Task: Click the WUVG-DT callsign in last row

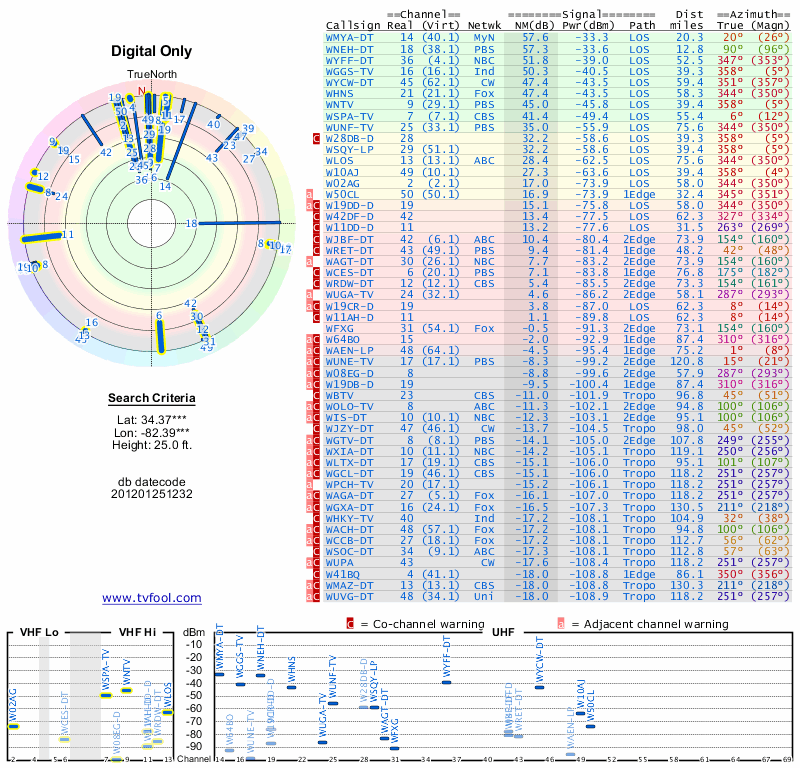Action: click(x=349, y=597)
